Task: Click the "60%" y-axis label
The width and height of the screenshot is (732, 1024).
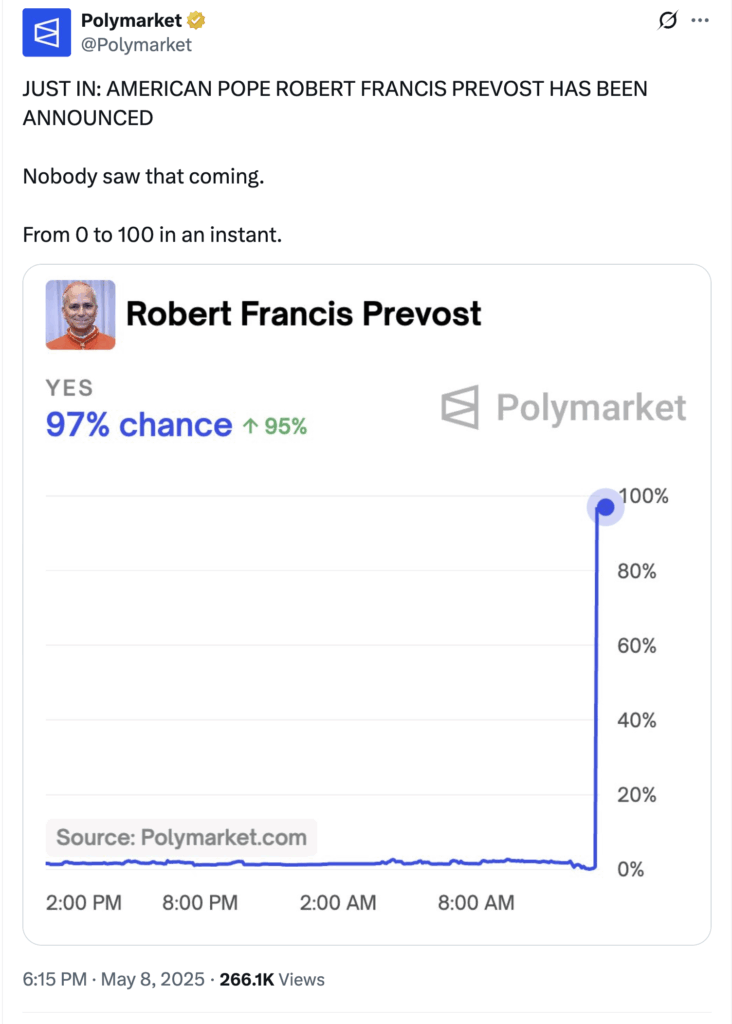Action: click(636, 646)
